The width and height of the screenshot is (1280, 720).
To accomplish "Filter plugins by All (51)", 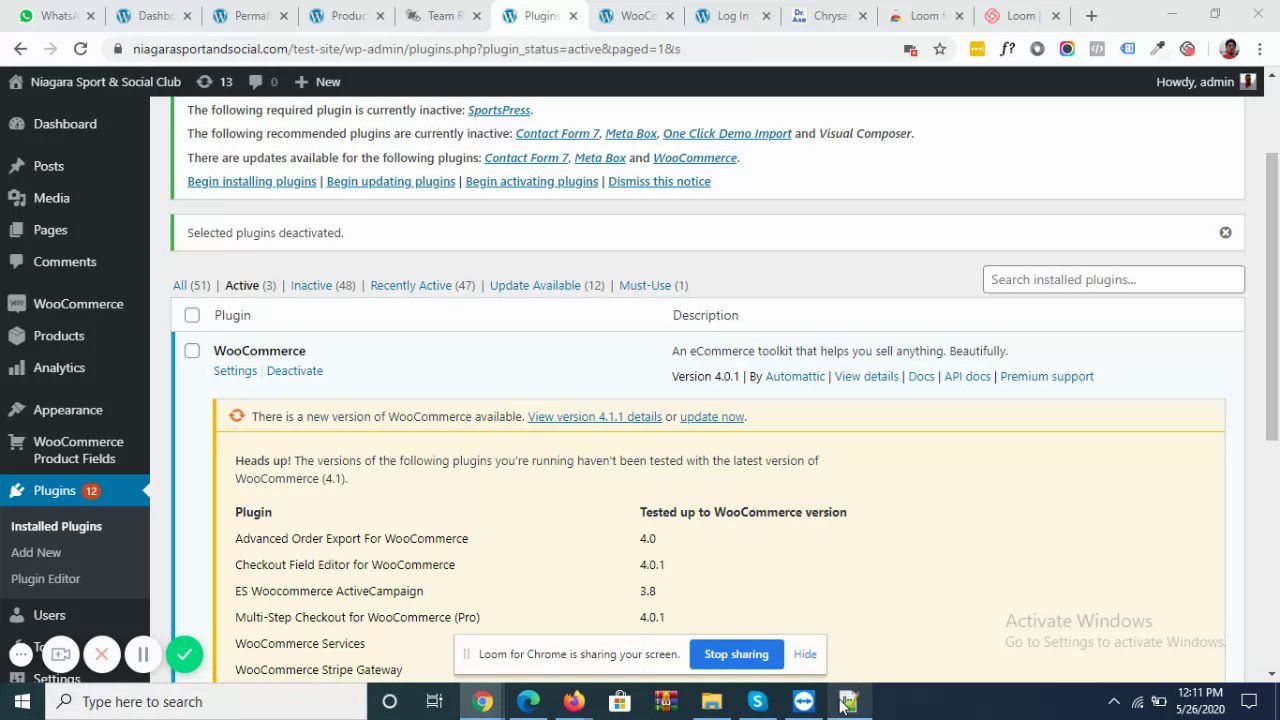I will pyautogui.click(x=191, y=285).
